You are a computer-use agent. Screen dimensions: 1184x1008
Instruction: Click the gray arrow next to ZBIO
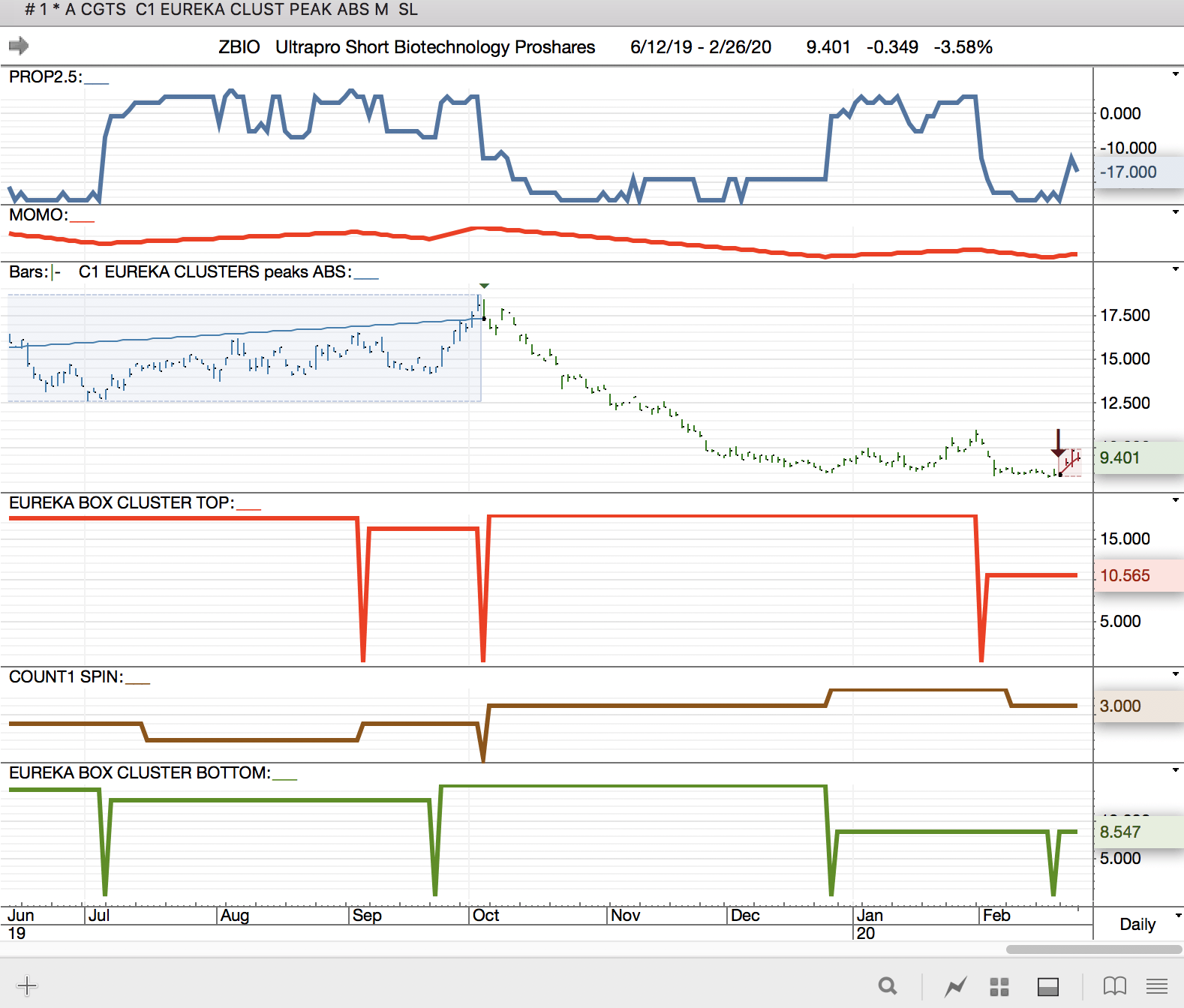click(x=19, y=46)
